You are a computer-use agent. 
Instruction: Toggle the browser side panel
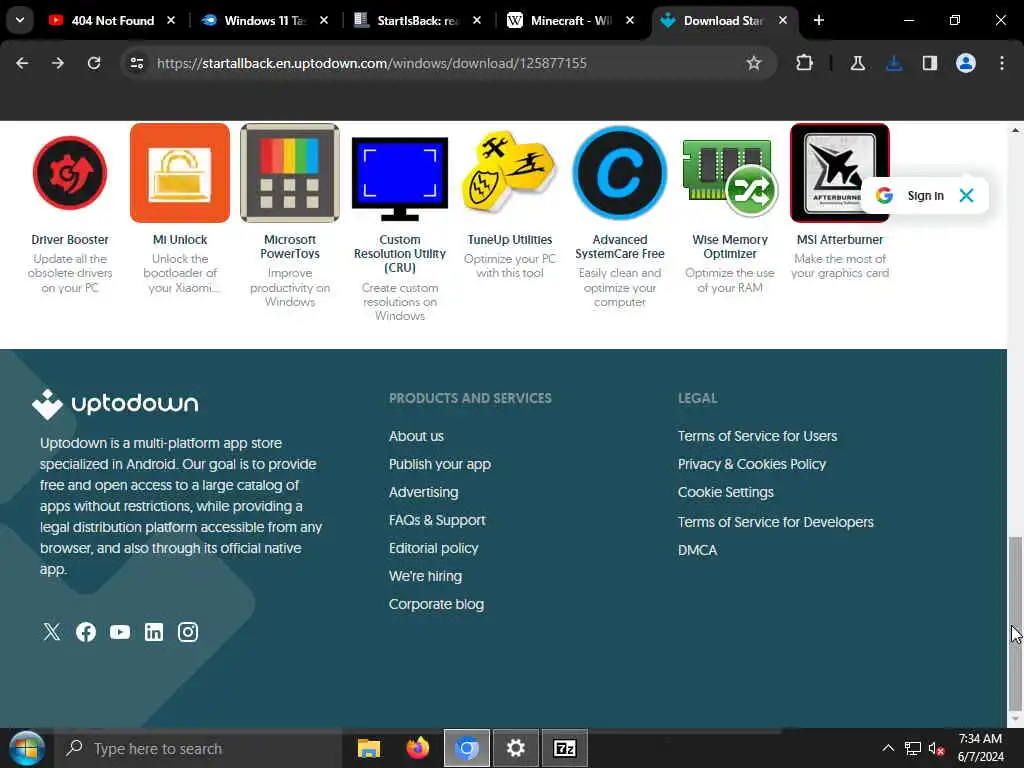click(930, 63)
